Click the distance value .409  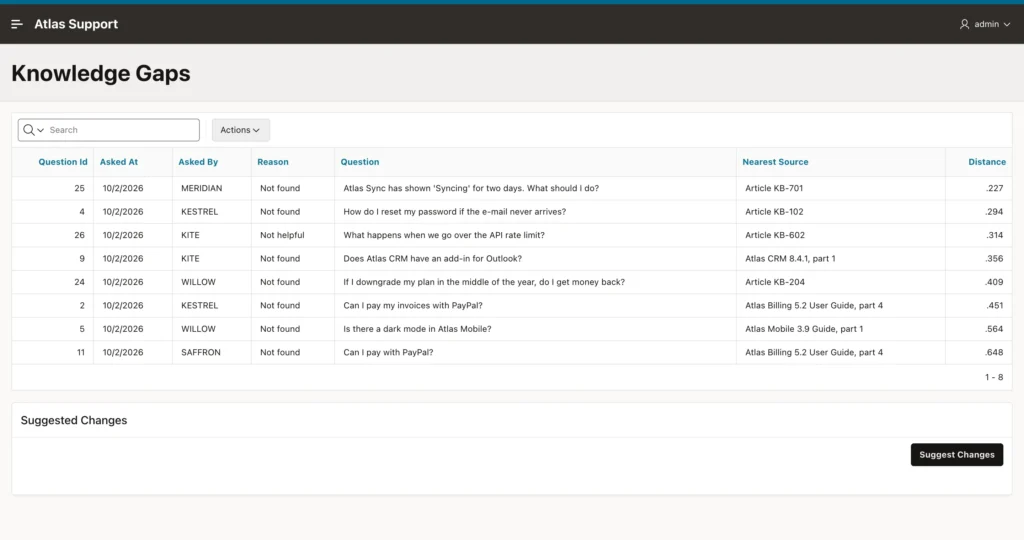[x=994, y=282]
